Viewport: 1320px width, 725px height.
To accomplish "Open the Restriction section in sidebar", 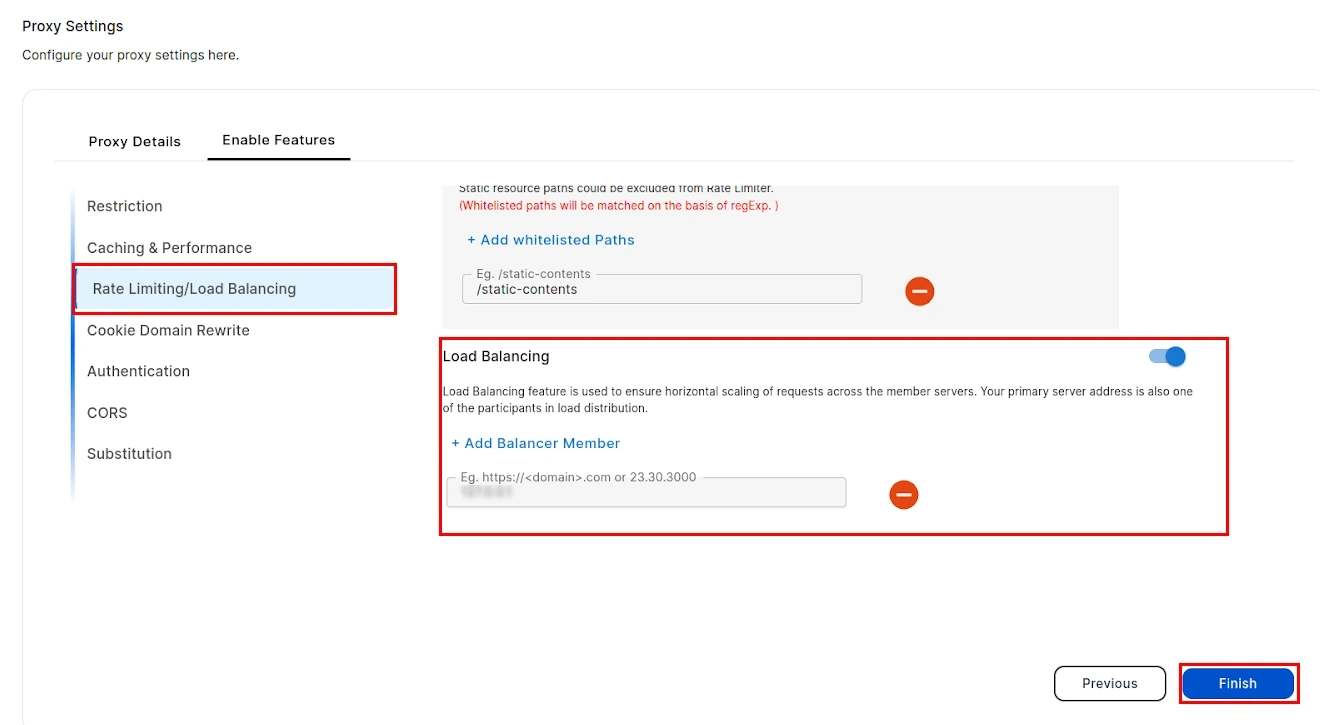I will [x=124, y=206].
